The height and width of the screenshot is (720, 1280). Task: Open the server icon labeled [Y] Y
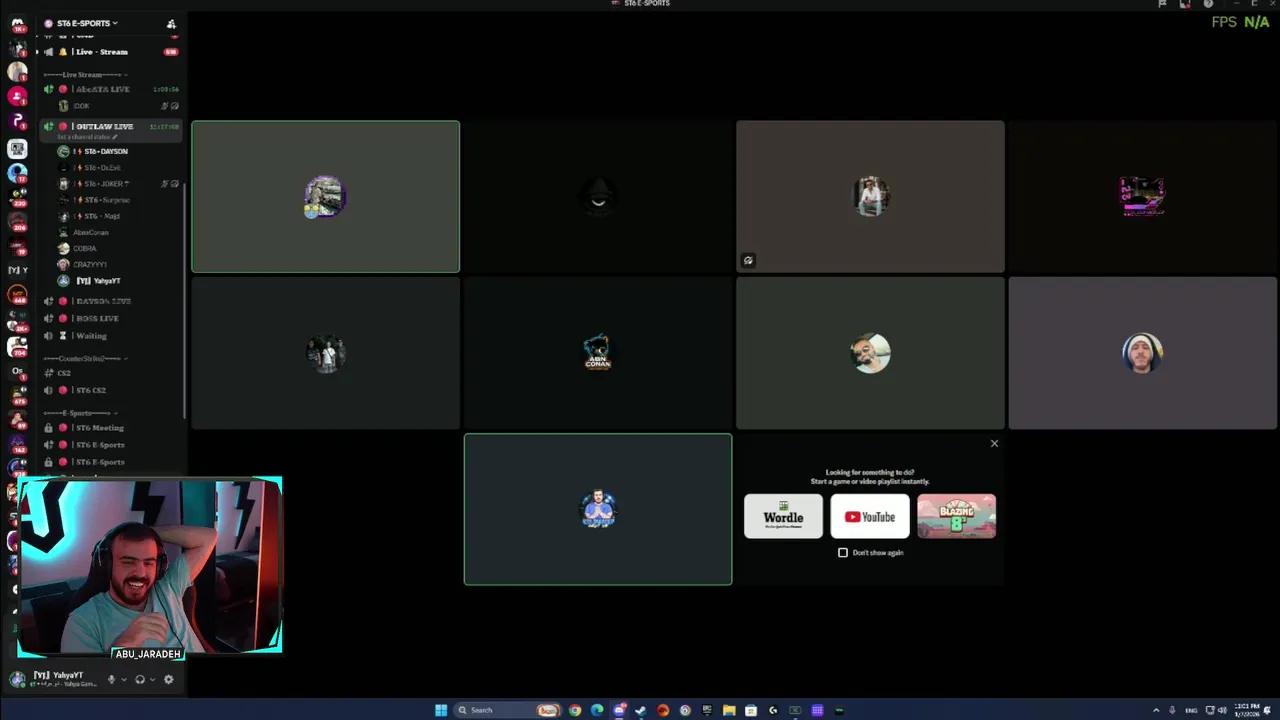[x=17, y=270]
